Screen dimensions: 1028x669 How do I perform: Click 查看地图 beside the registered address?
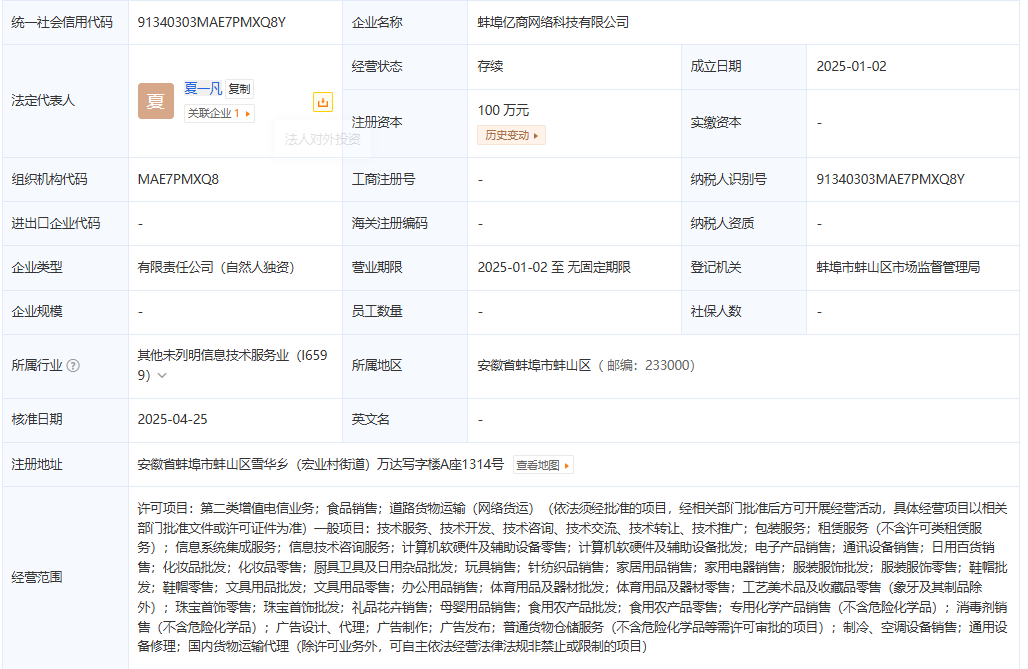click(x=543, y=465)
